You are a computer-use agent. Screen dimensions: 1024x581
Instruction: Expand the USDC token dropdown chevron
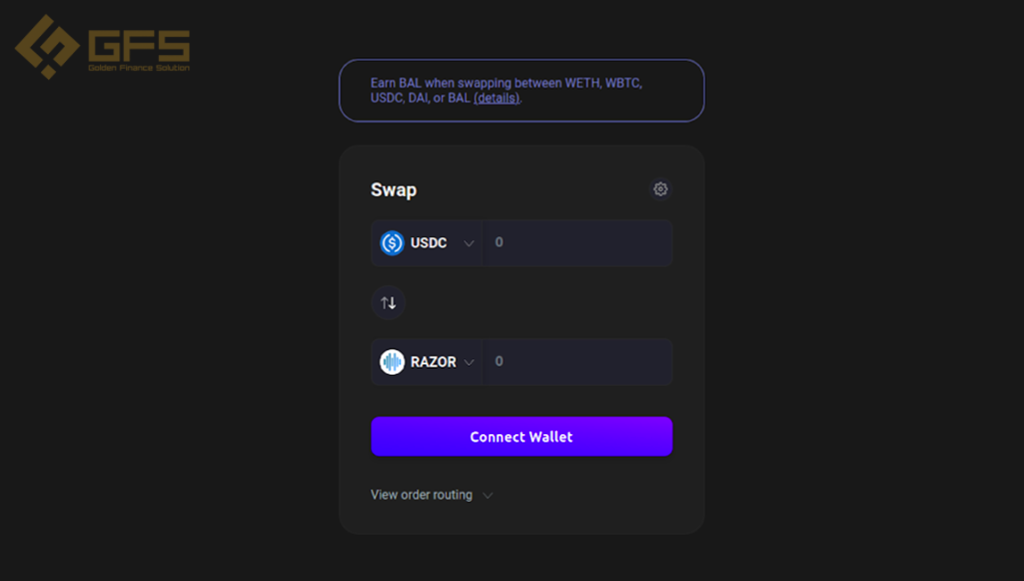pos(469,243)
